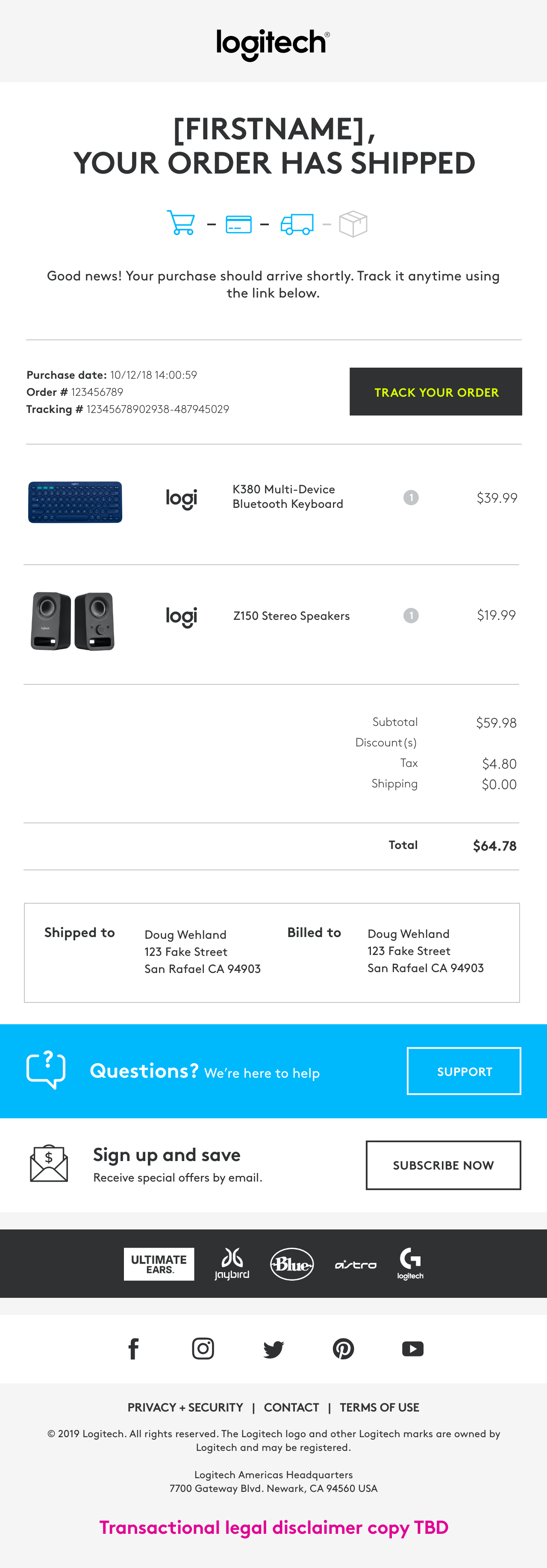Viewport: 547px width, 1568px height.
Task: Open the Privacy + Security link
Action: (x=185, y=1407)
